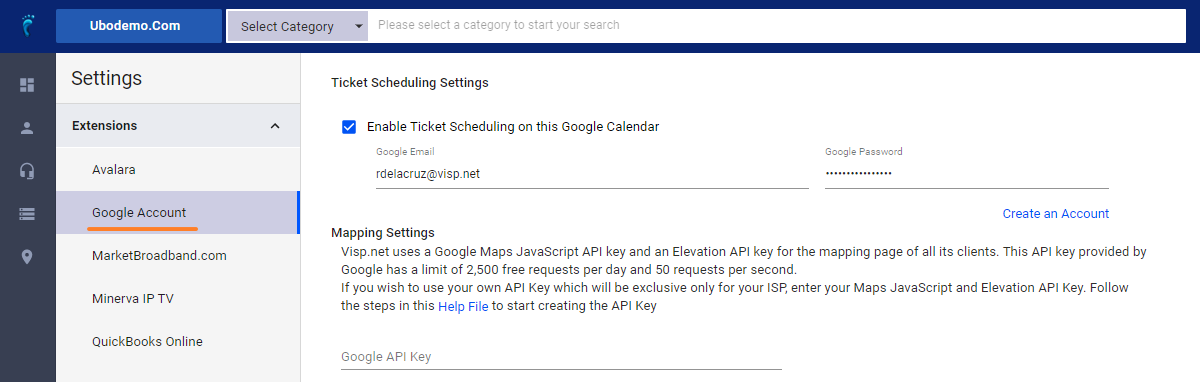Click the Ubodemo.Com button
Viewport: 1200px width, 382px height.
[x=139, y=26]
